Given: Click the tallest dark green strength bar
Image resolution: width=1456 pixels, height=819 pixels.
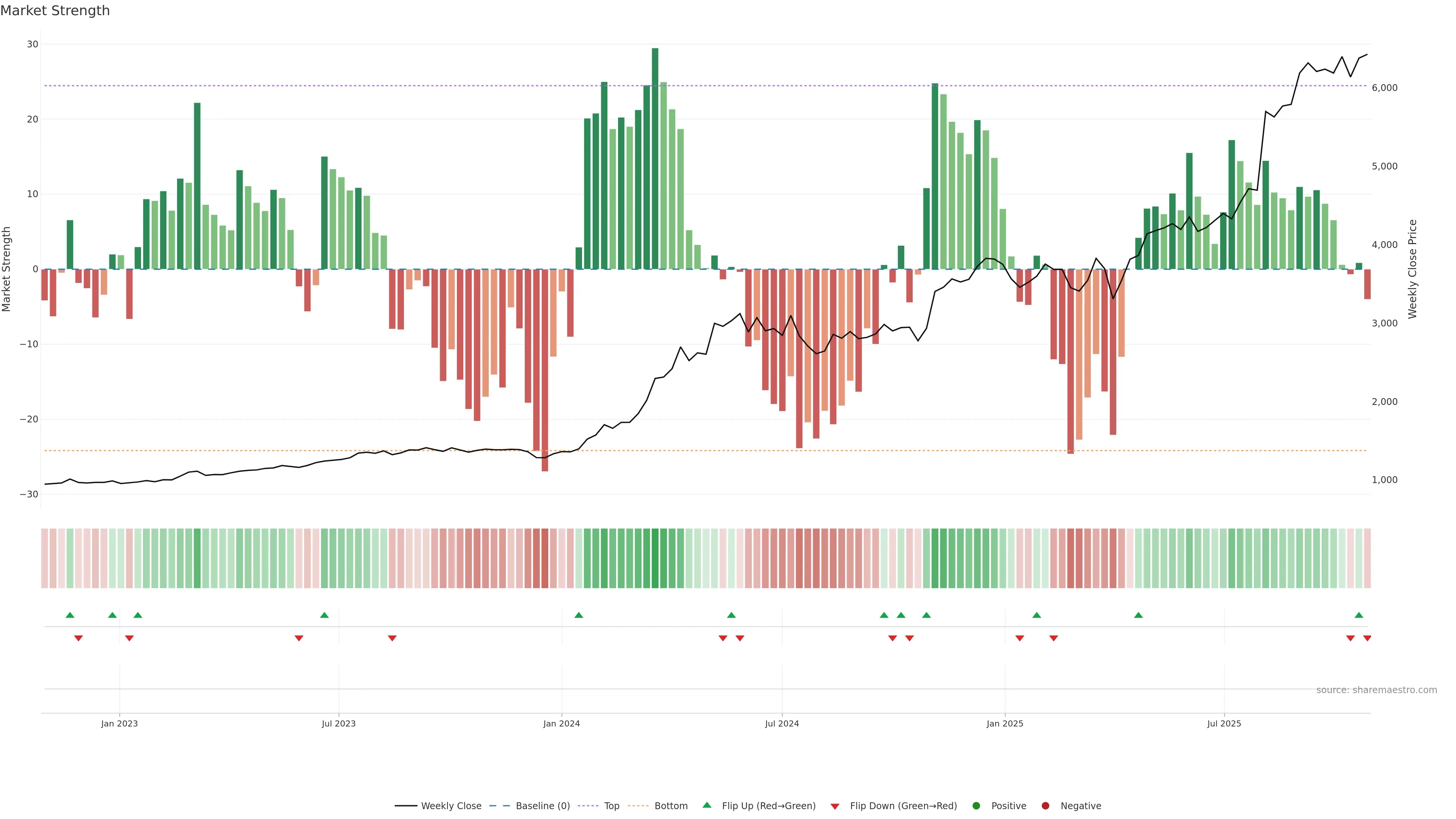Looking at the screenshot, I should [x=655, y=158].
